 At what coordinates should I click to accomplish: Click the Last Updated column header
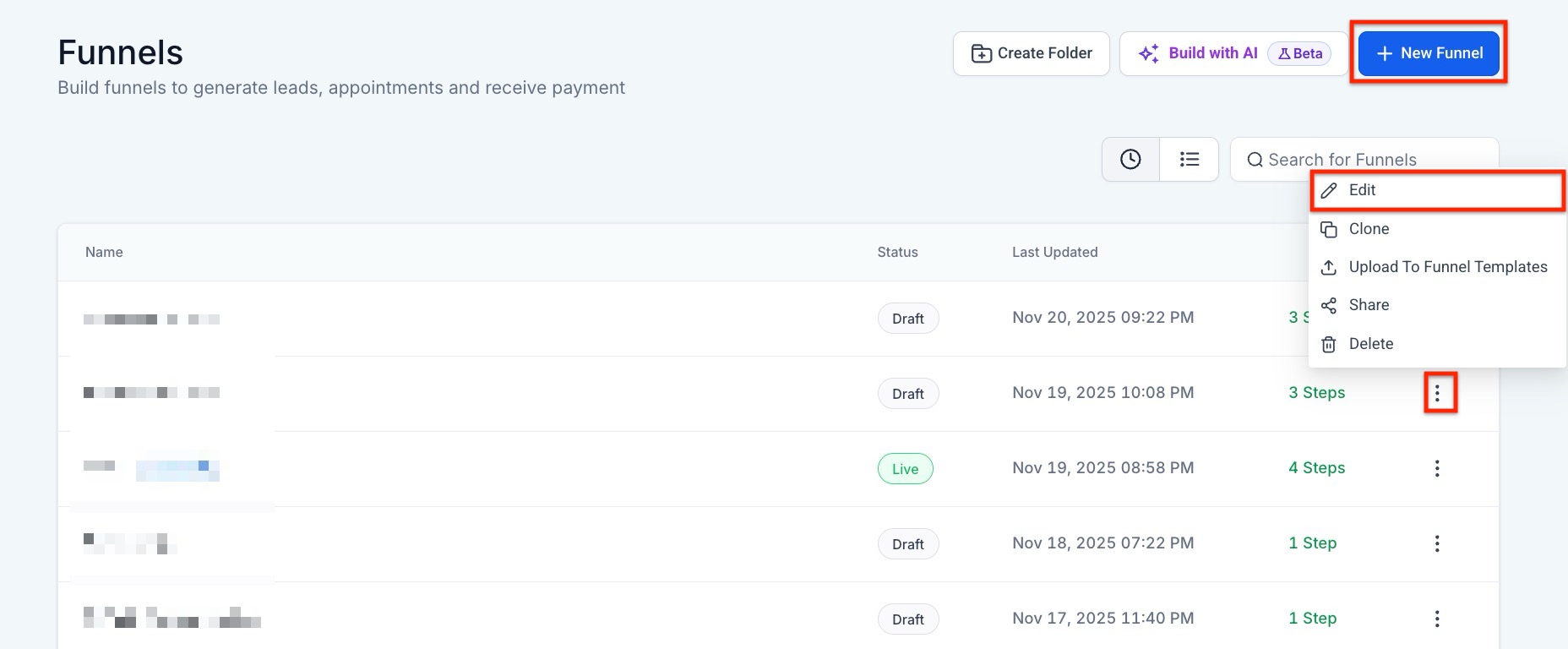[x=1054, y=252]
